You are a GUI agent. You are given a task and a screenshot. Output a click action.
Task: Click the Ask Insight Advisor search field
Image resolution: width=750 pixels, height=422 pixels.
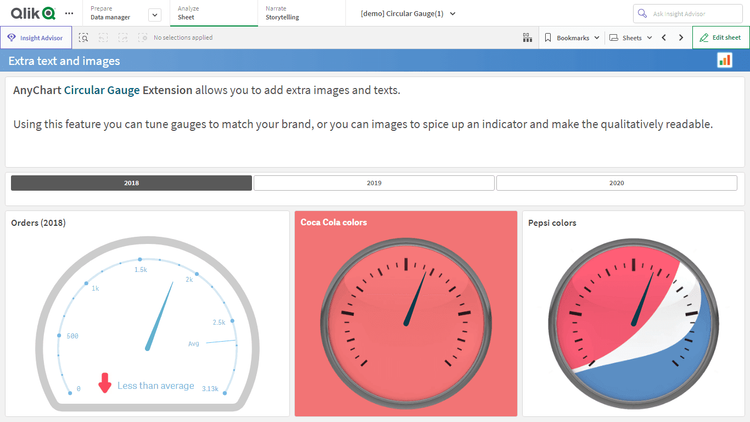click(692, 13)
